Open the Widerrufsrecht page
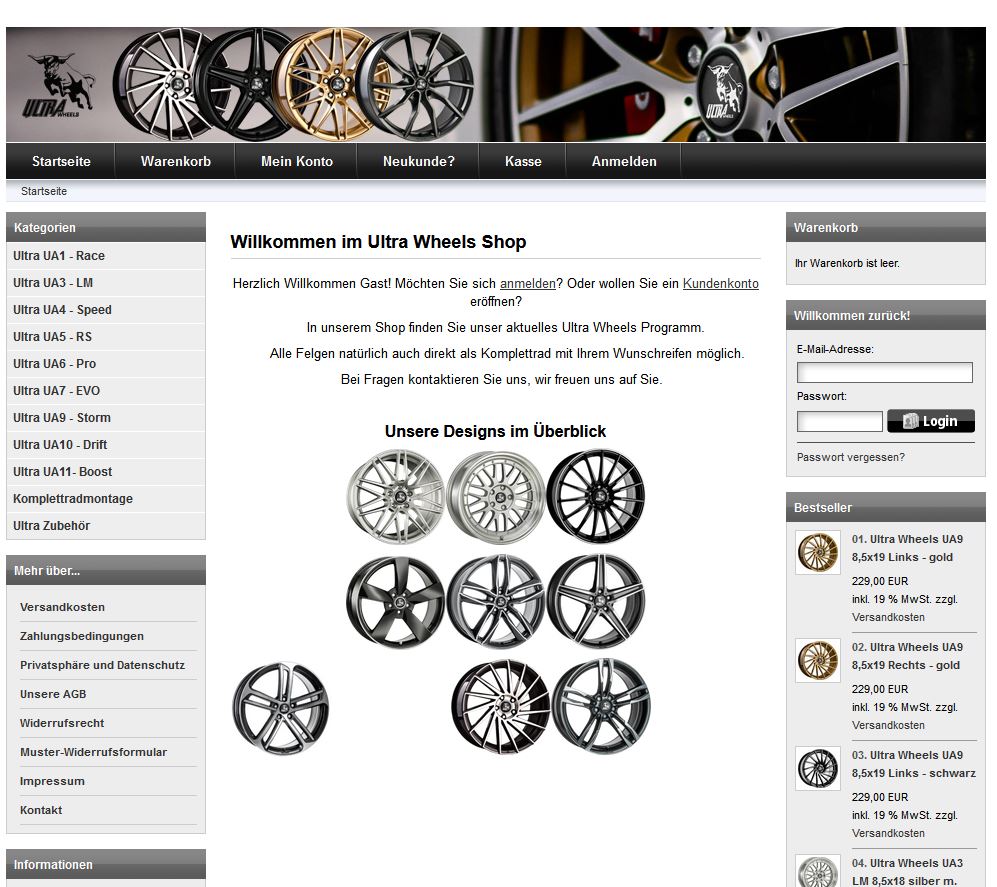Viewport: 997px width, 887px height. click(62, 723)
